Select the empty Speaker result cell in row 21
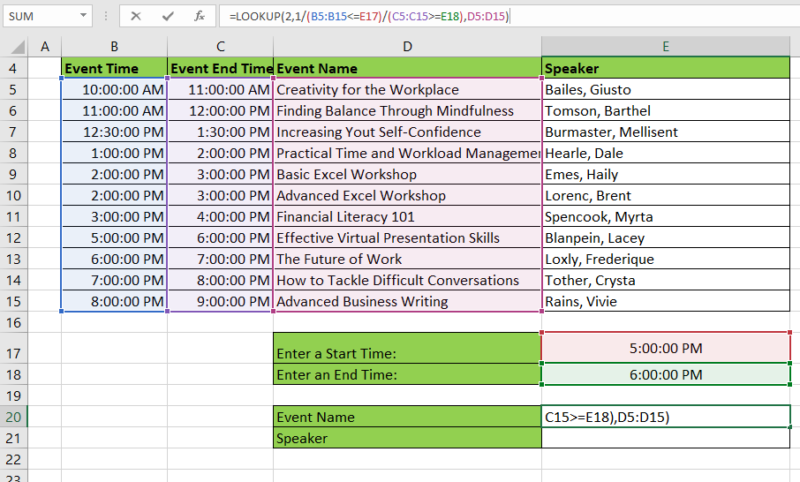800x482 pixels. coord(665,438)
